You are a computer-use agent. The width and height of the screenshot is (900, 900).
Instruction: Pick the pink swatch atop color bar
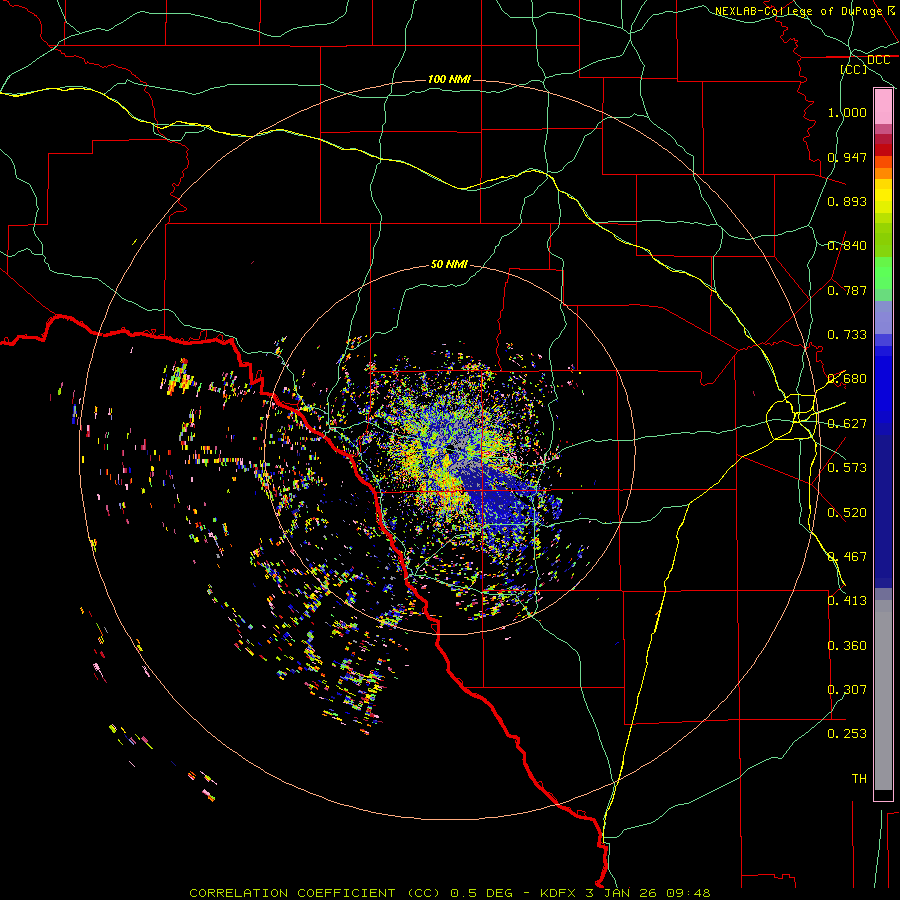[883, 107]
